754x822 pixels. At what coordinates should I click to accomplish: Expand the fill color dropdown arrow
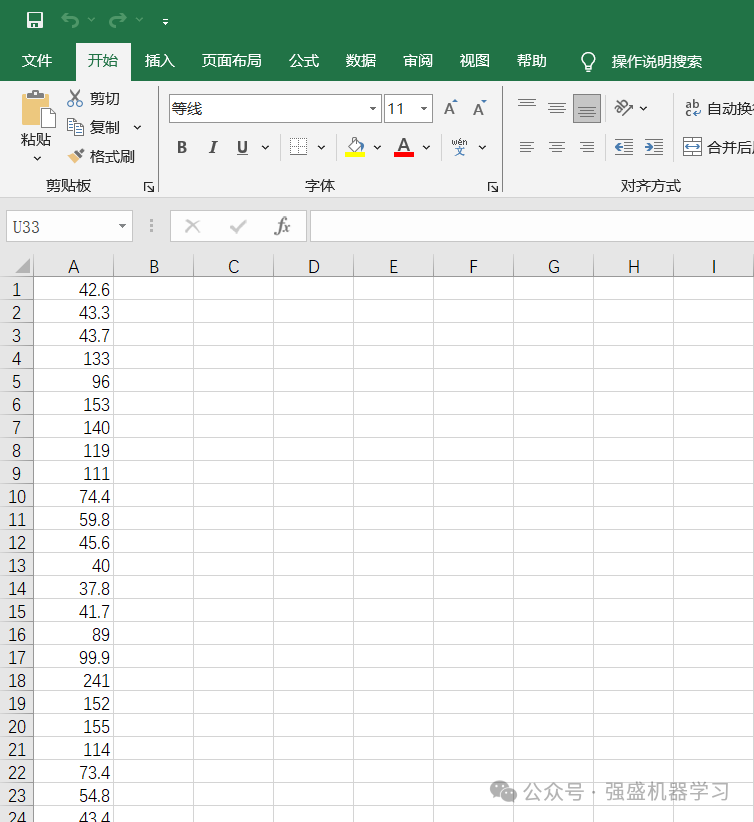click(377, 148)
